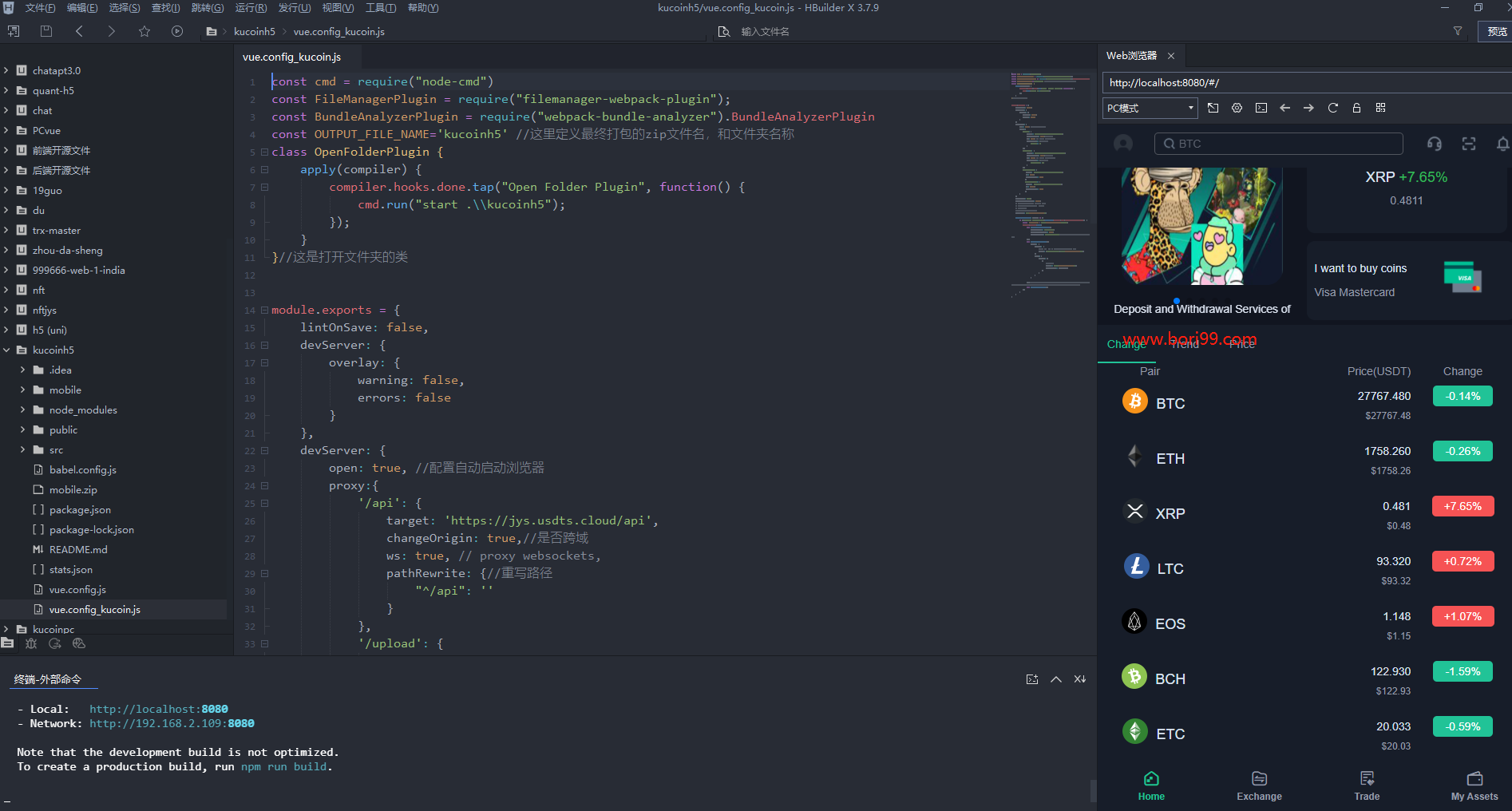Click the file search icon beside the input box

click(x=724, y=31)
